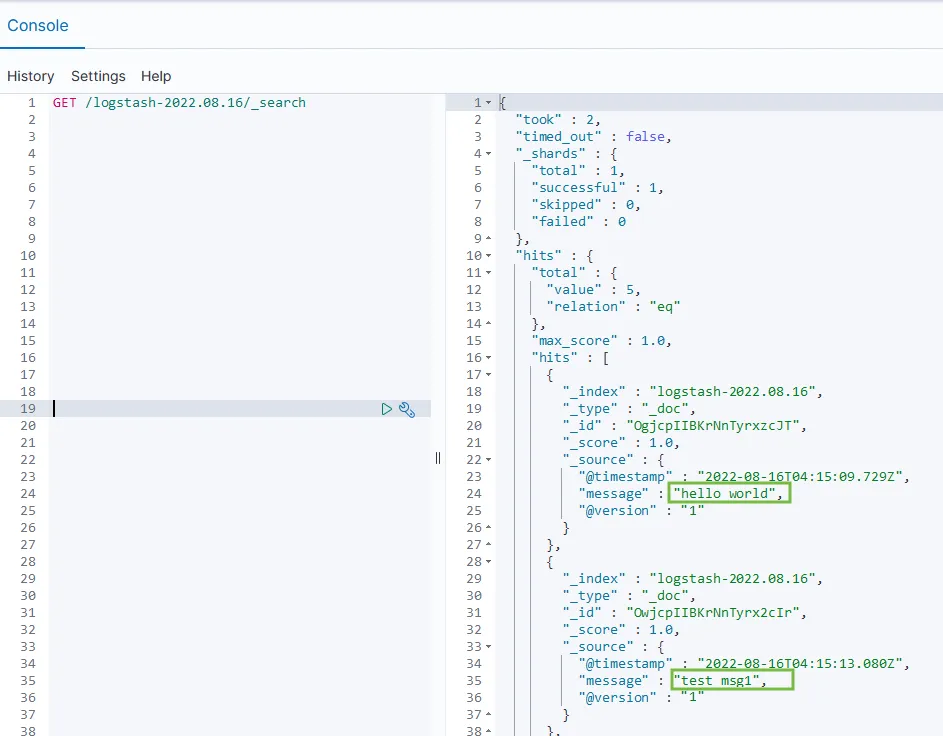Image resolution: width=943 pixels, height=736 pixels.
Task: Click the GET /logstash-2022.08.16/_search request line
Action: click(179, 103)
